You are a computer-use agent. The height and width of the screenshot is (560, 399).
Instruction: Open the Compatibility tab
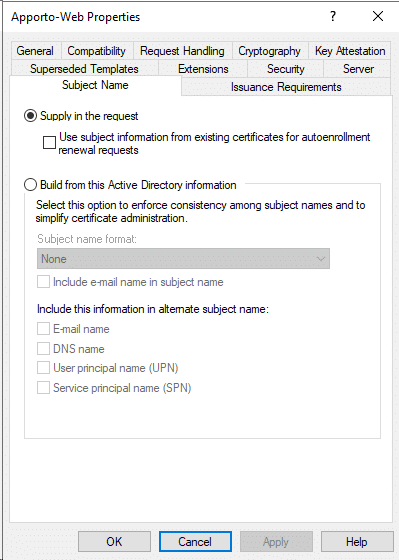(x=96, y=51)
